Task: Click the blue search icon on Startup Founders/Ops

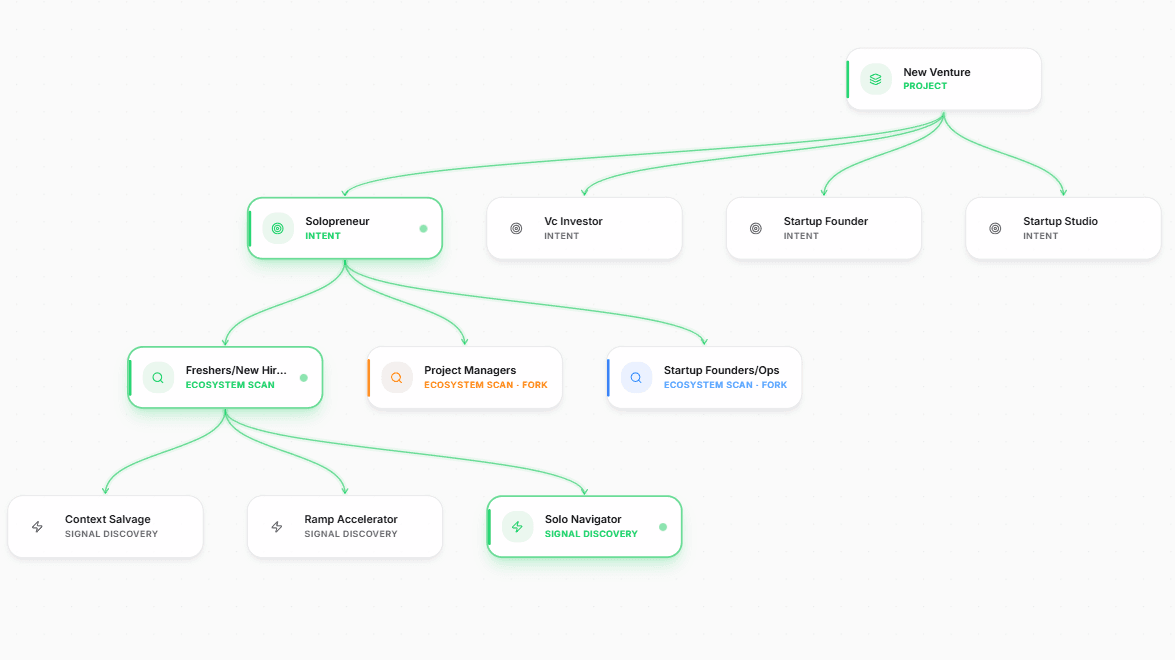Action: pos(635,378)
